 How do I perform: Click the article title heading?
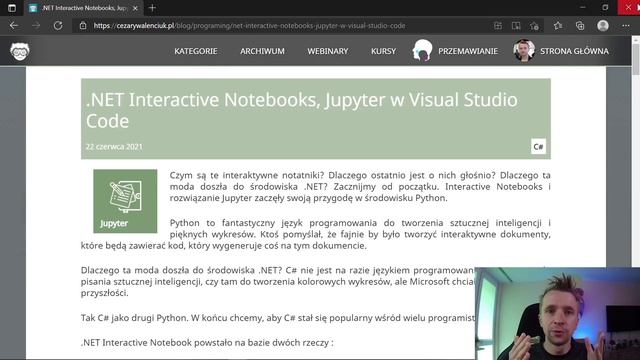click(x=302, y=110)
